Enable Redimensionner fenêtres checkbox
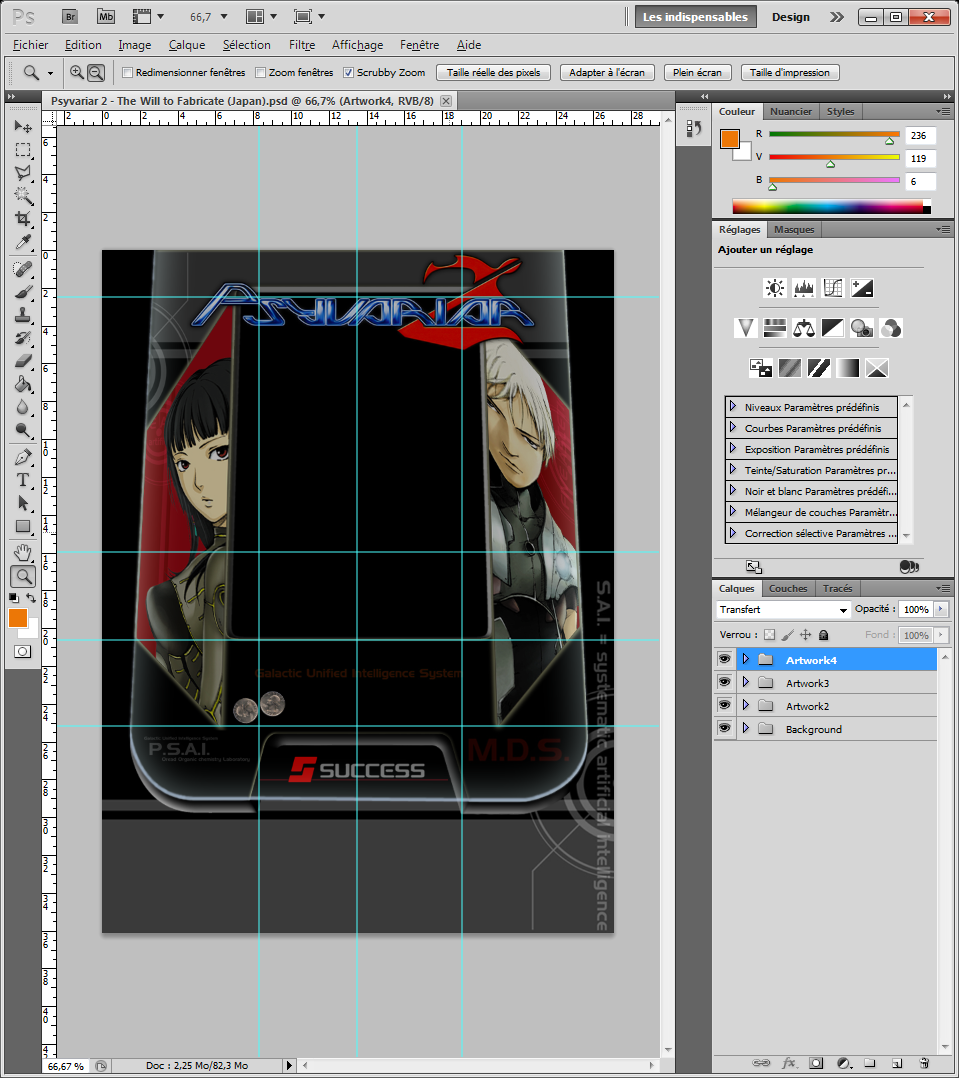The width and height of the screenshot is (959, 1078). tap(128, 73)
